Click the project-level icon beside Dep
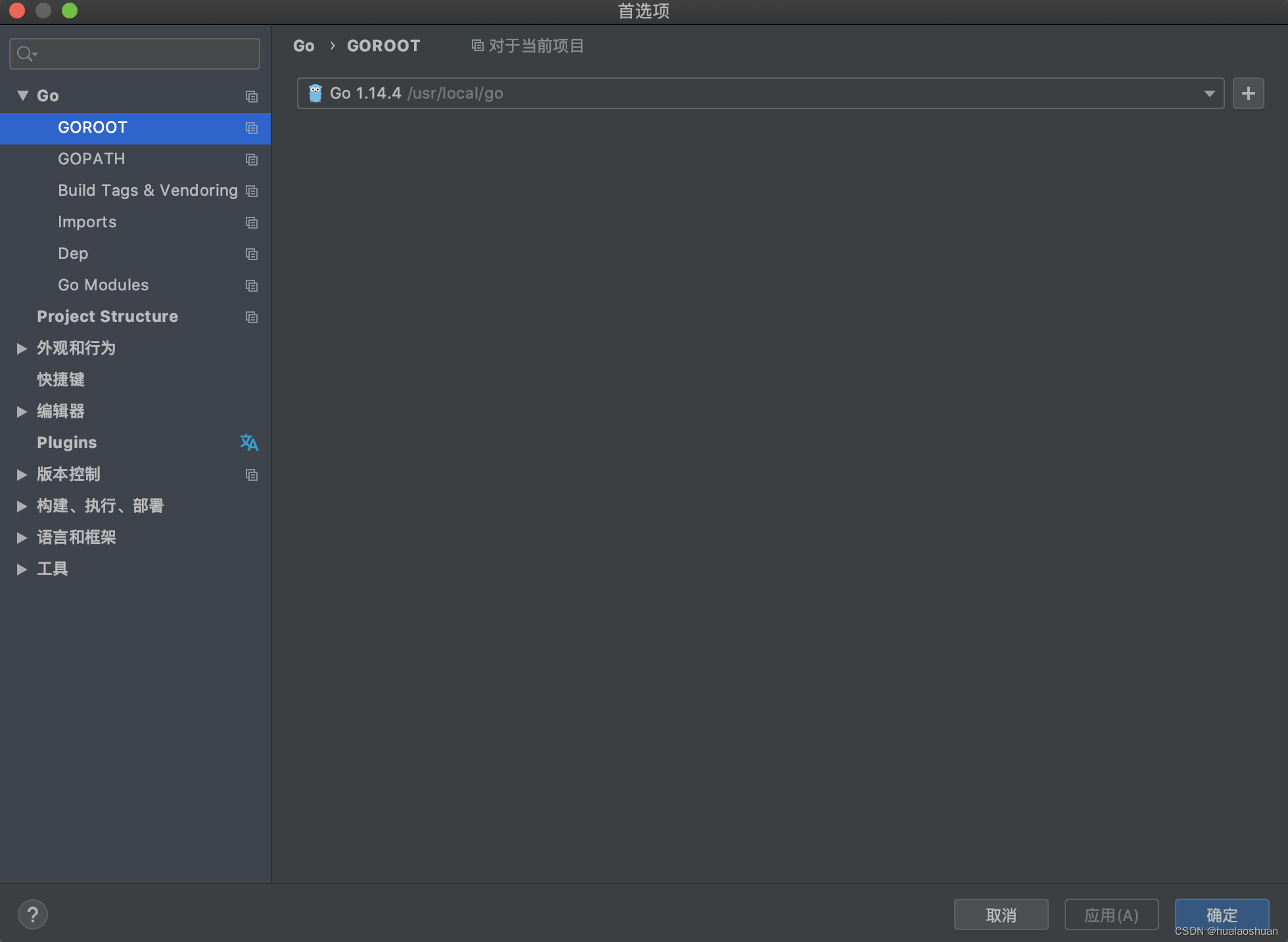The height and width of the screenshot is (942, 1288). click(251, 254)
